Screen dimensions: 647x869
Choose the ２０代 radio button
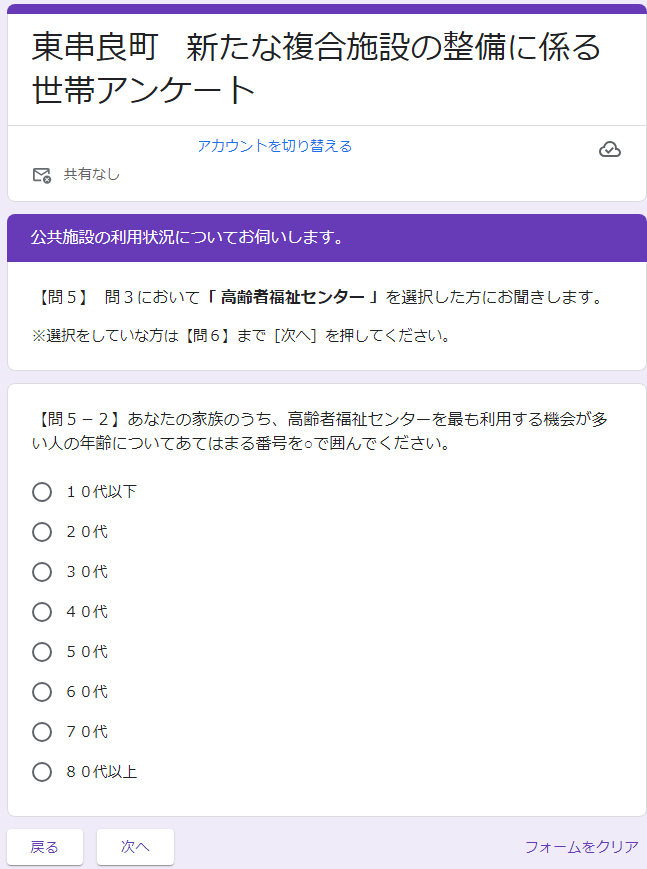point(42,532)
